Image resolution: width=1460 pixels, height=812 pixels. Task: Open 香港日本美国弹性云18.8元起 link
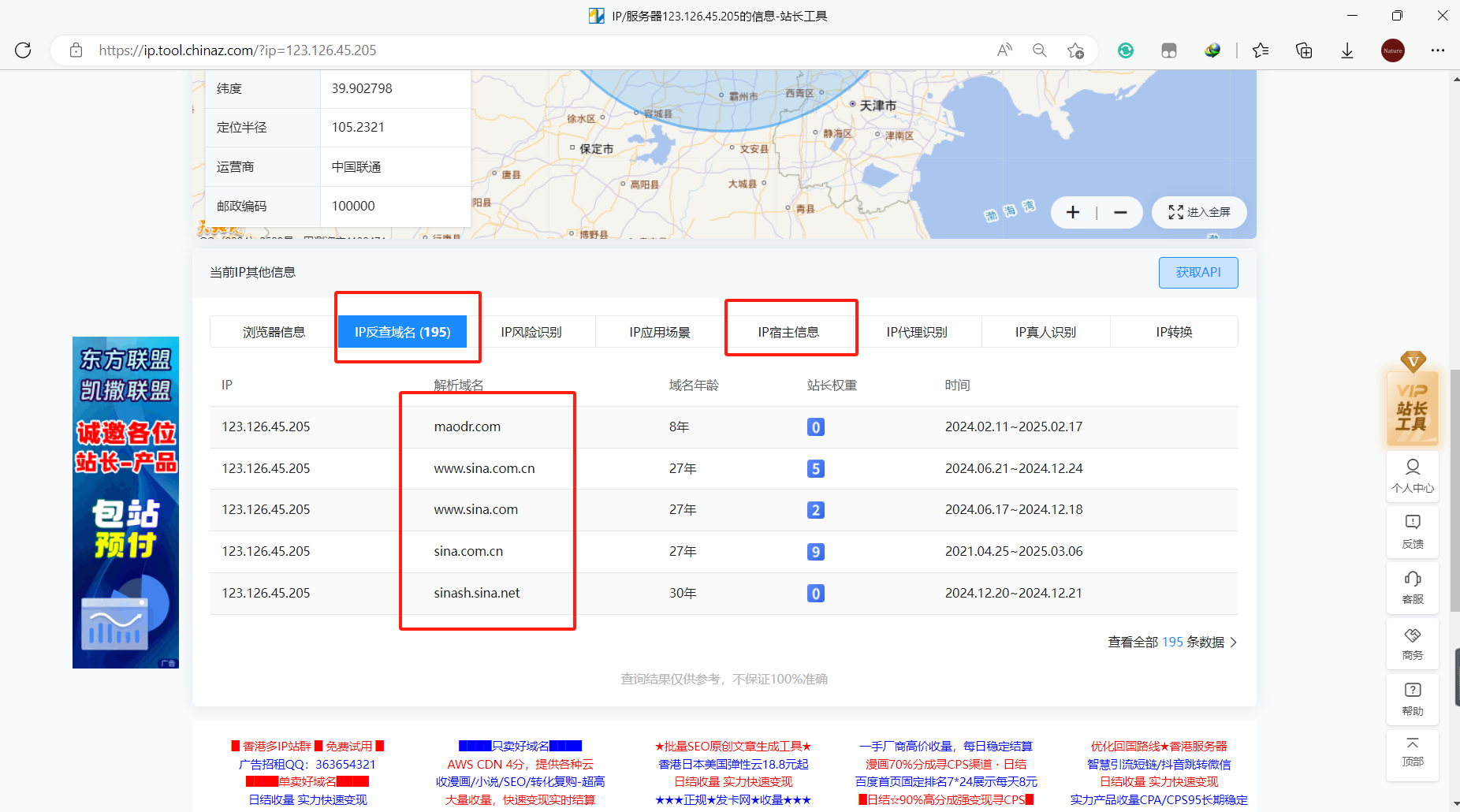(733, 764)
